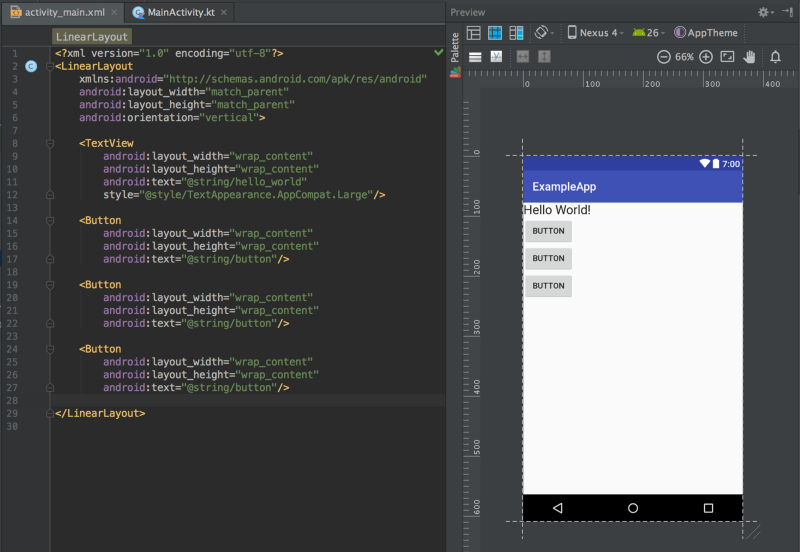Click the xmlns:android schema URL on line 3
The width and height of the screenshot is (800, 552).
tap(295, 79)
